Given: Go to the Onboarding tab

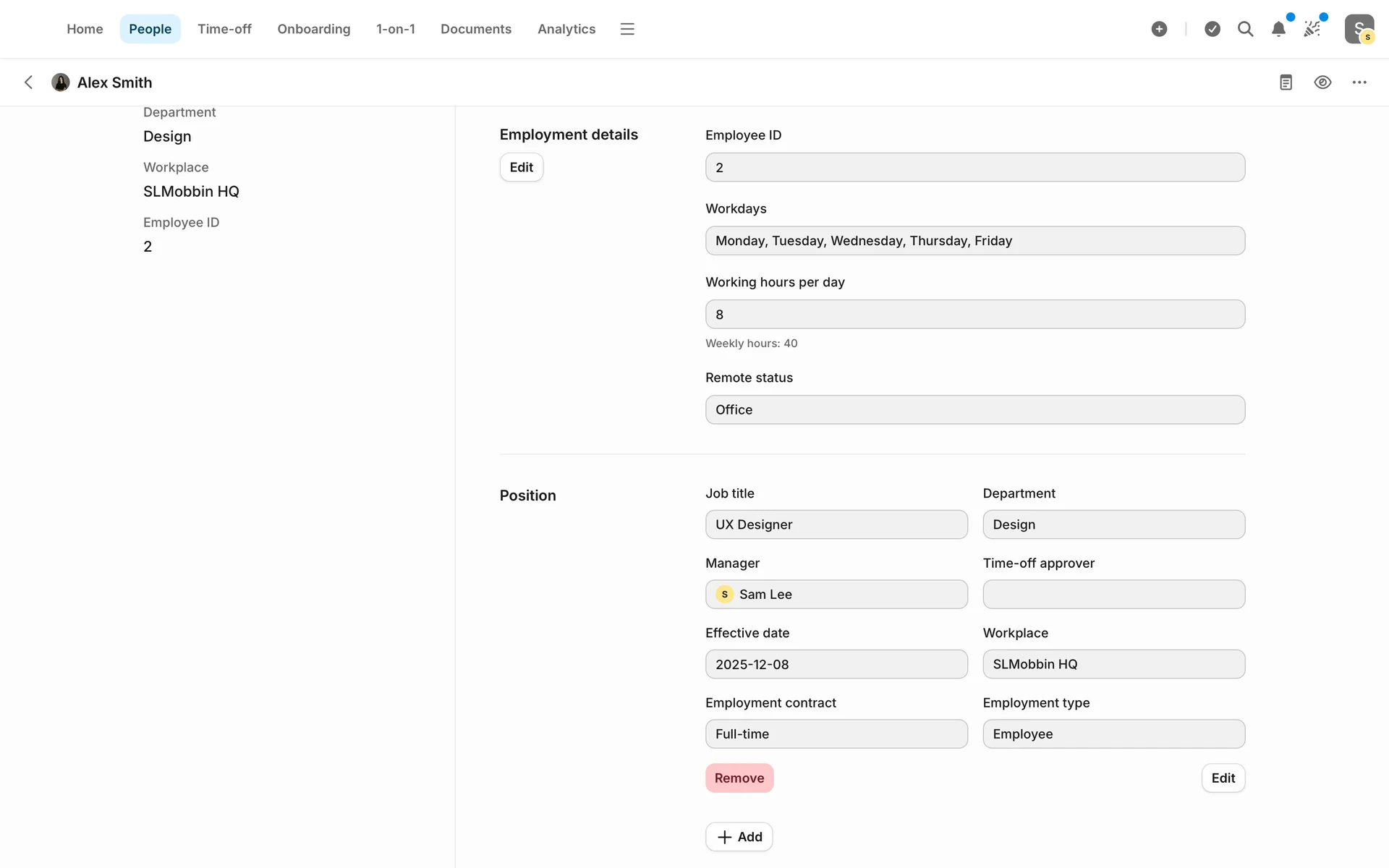Looking at the screenshot, I should coord(313,29).
